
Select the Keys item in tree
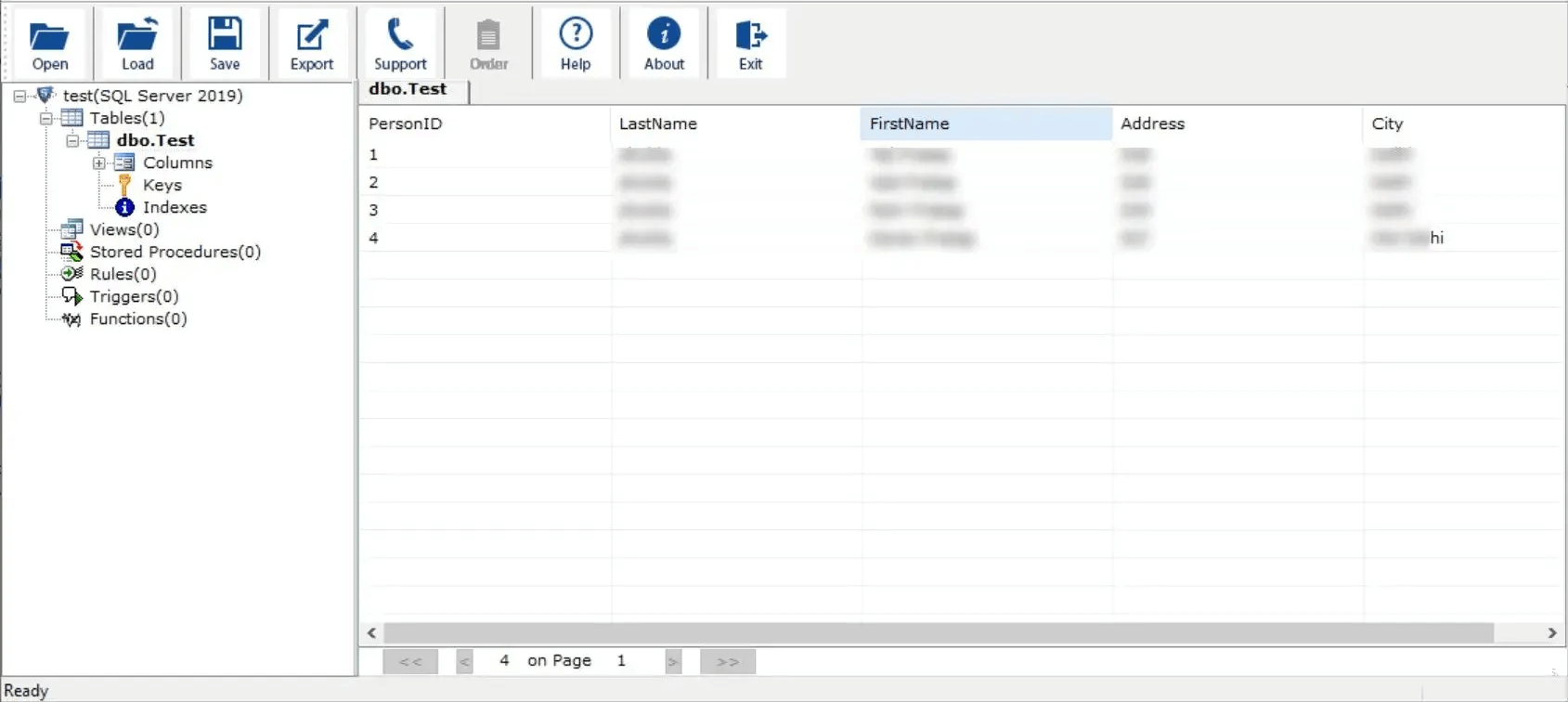pyautogui.click(x=162, y=185)
